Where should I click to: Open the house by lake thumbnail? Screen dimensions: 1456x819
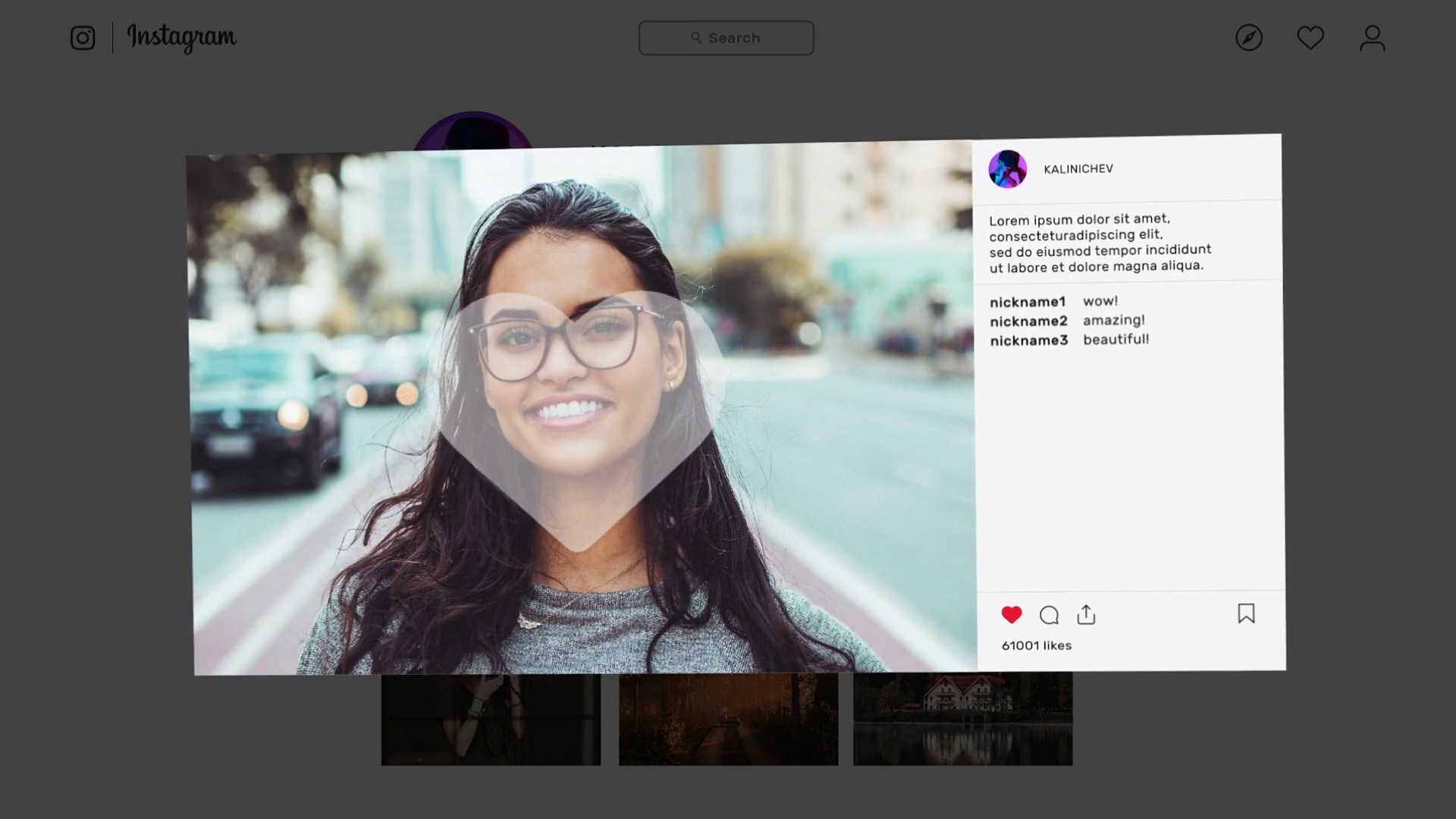[x=962, y=719]
